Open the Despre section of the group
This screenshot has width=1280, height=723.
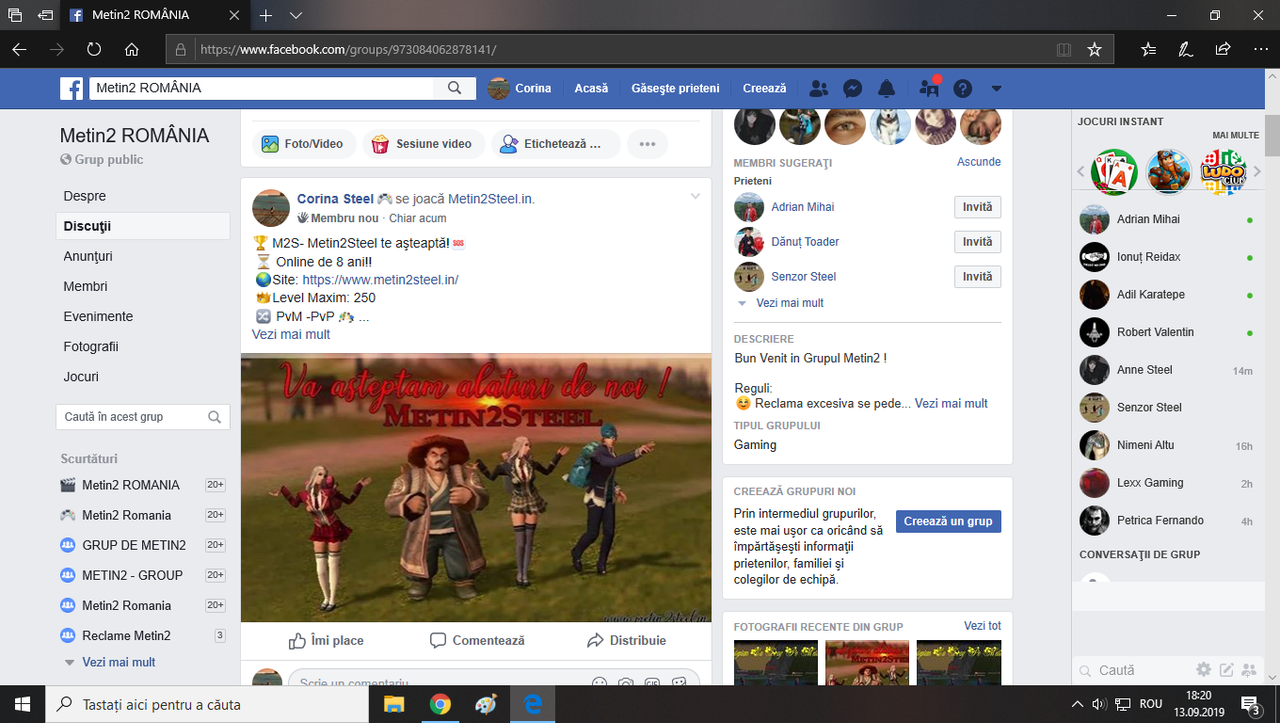pos(85,196)
